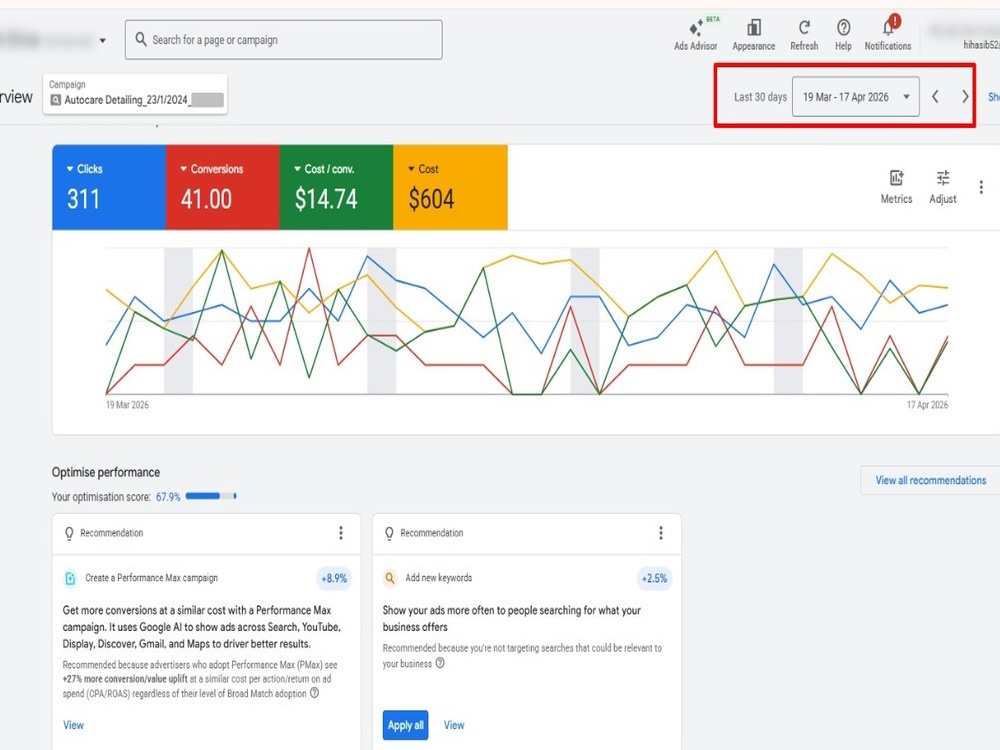Click the help icon after Broad Match adoption
The width and height of the screenshot is (1000, 750).
coord(314,693)
